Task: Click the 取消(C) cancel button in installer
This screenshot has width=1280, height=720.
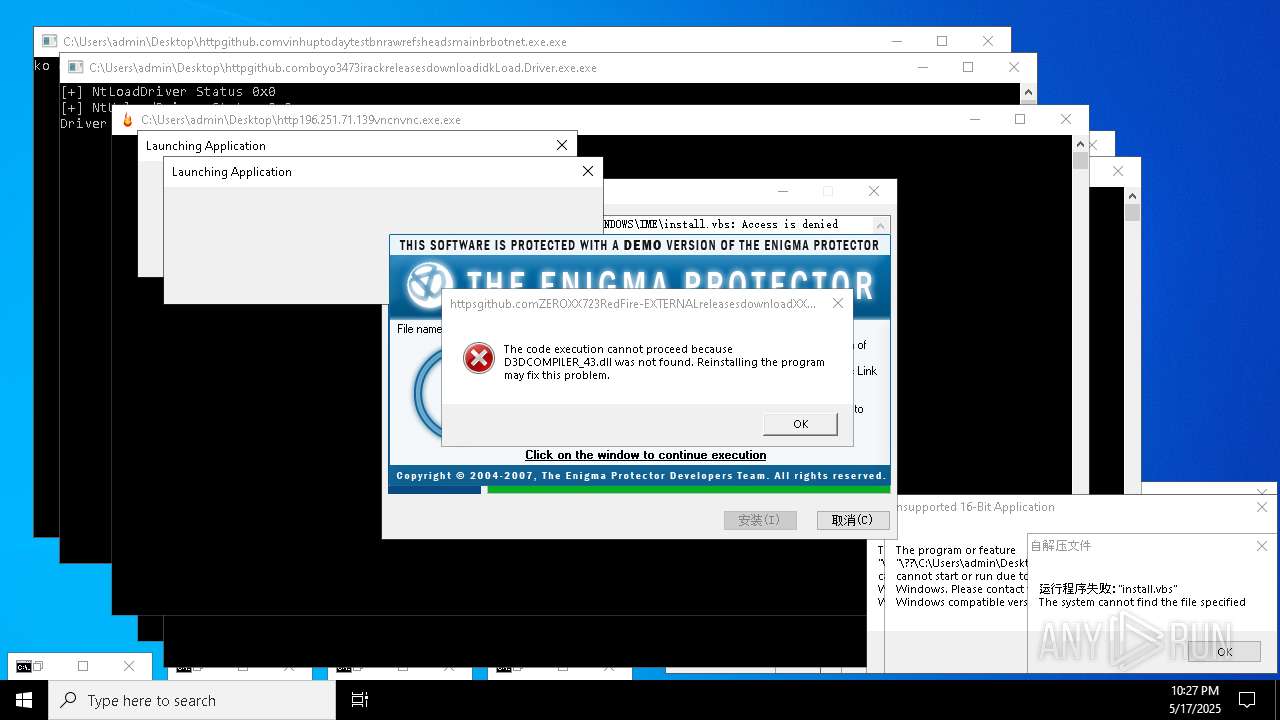Action: [x=852, y=520]
